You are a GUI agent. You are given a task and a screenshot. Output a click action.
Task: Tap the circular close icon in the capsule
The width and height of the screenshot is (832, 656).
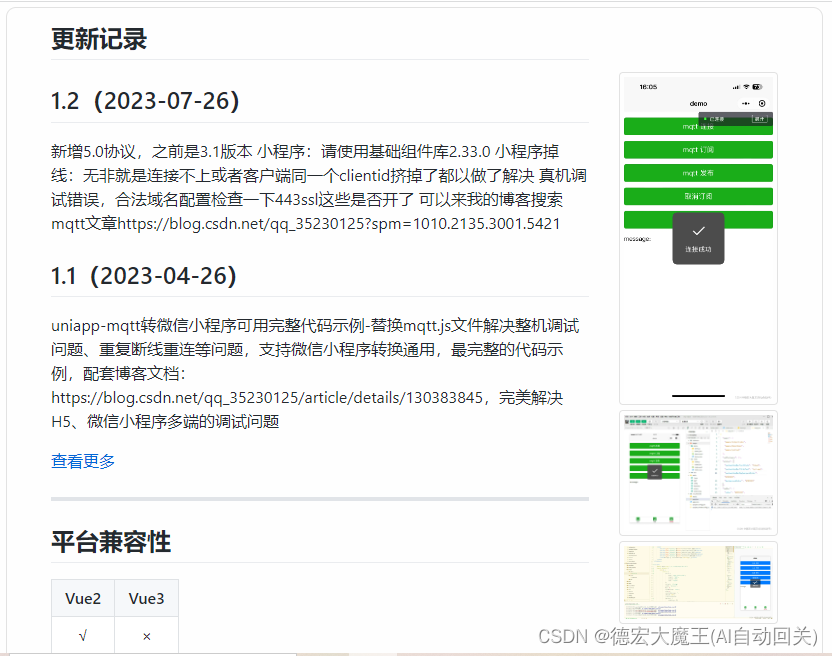(761, 103)
